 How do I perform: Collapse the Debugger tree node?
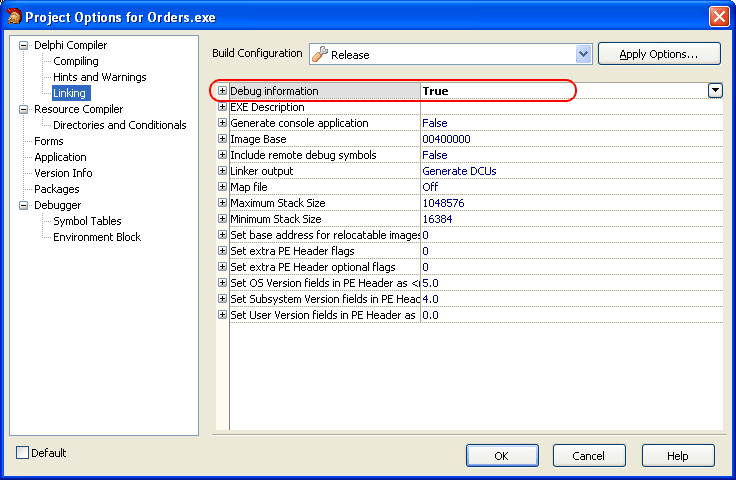click(25, 205)
